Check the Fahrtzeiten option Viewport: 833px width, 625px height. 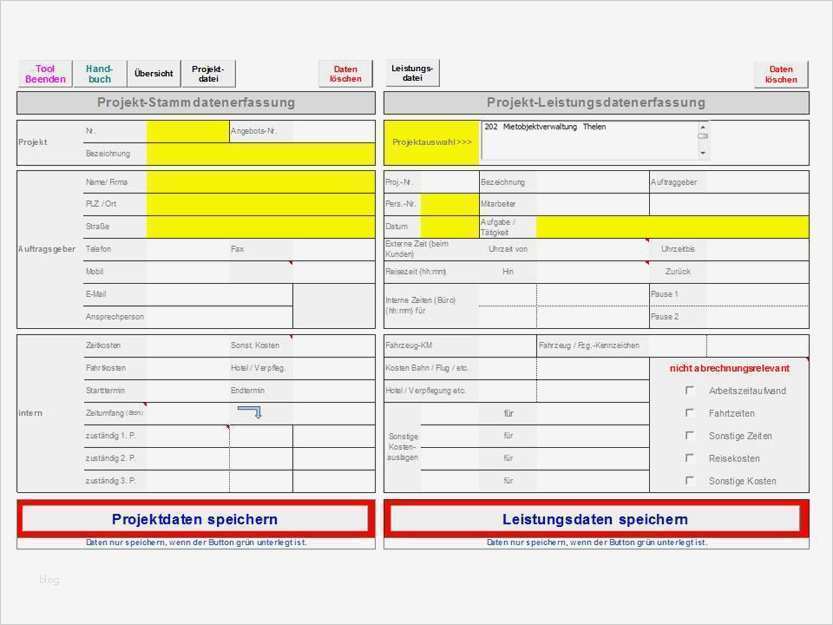tap(688, 413)
